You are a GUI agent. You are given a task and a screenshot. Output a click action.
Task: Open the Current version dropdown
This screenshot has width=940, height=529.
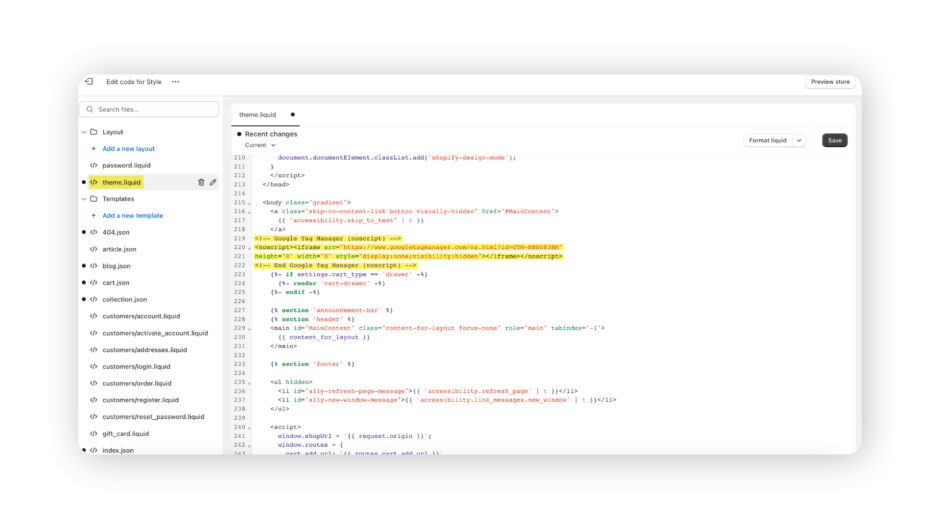(x=260, y=146)
